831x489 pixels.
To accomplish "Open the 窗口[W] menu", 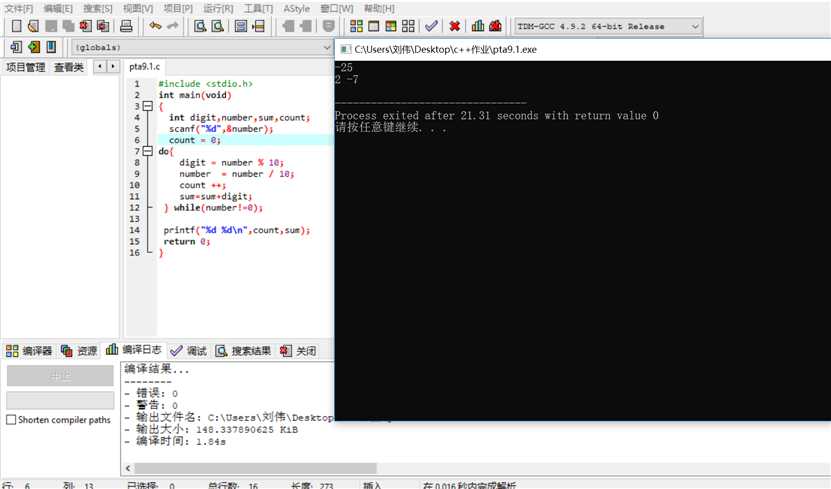I will 337,8.
